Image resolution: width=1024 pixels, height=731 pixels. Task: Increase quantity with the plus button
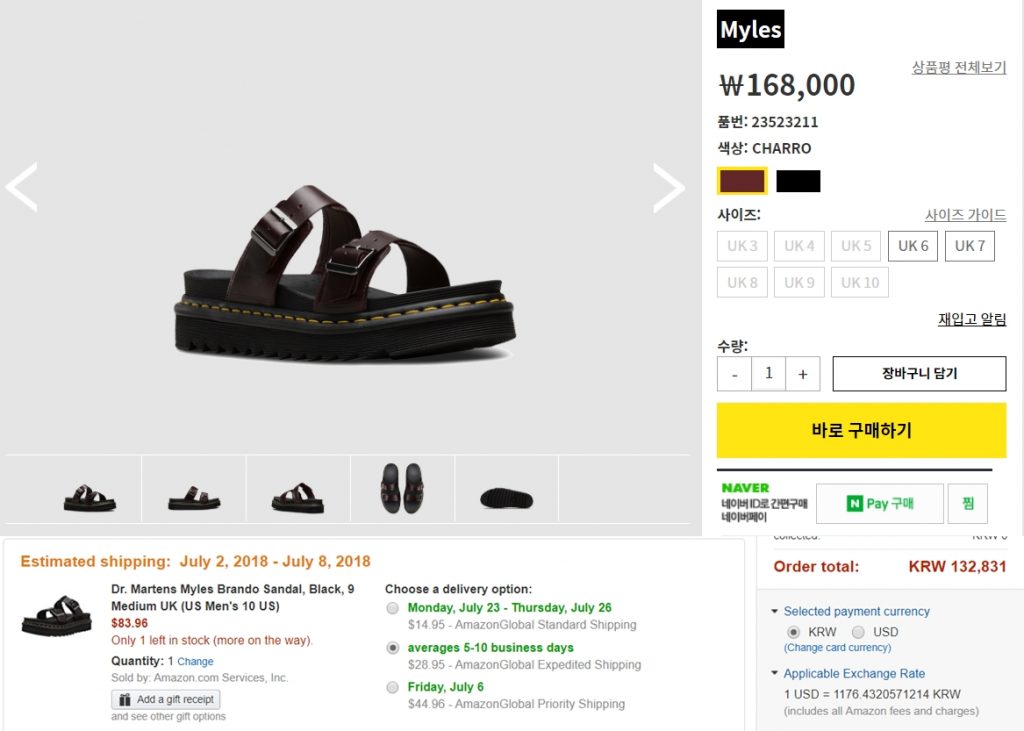tap(803, 374)
